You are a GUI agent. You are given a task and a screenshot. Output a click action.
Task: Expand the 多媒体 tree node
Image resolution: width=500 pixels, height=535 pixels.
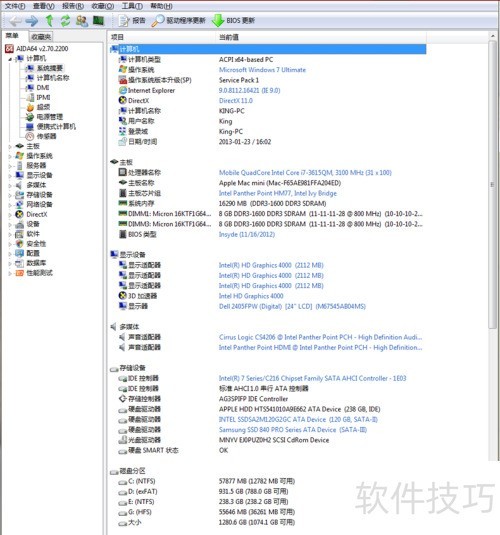tap(10, 185)
